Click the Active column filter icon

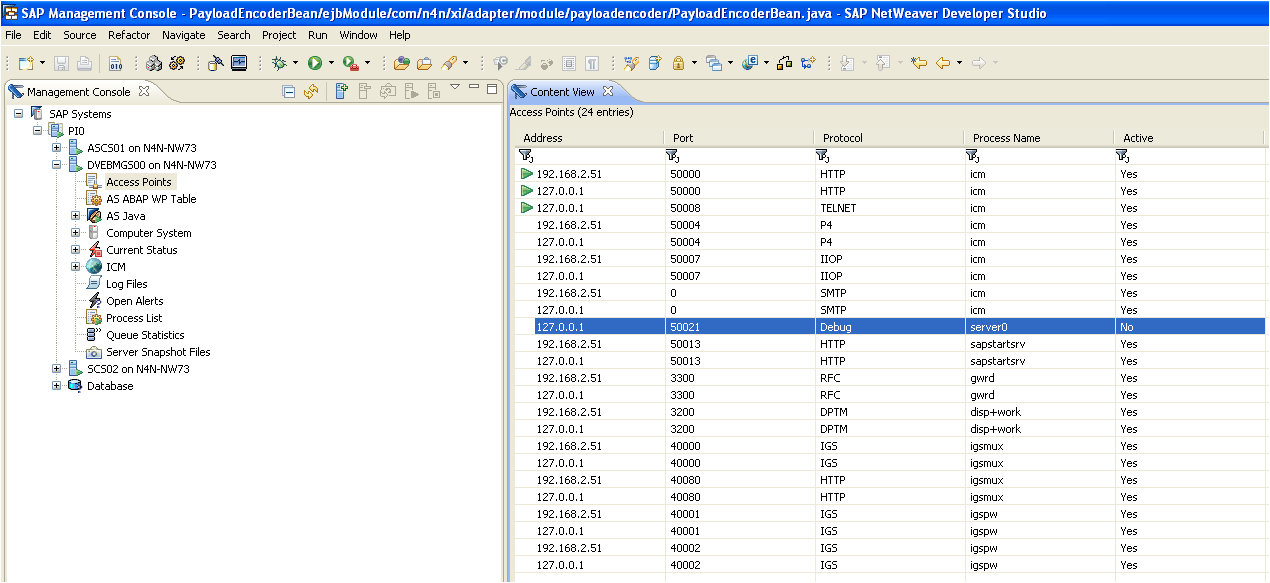click(1122, 156)
